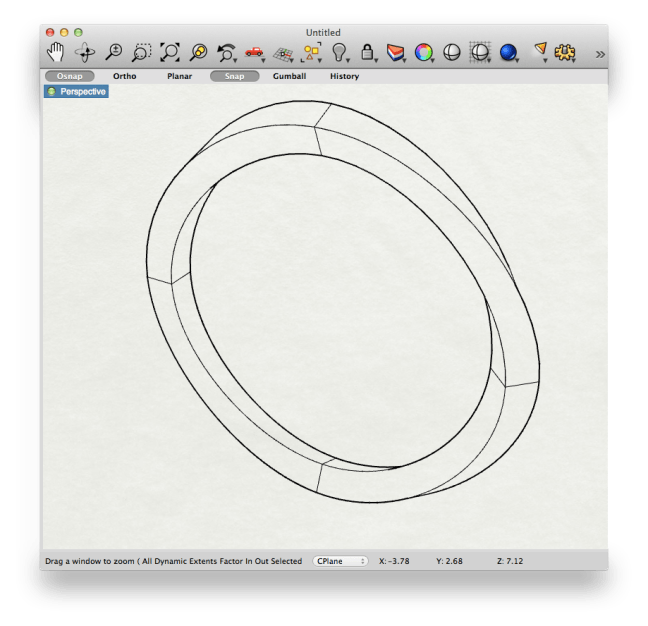Open the gear options icon
This screenshot has height=626, width=648.
(565, 52)
